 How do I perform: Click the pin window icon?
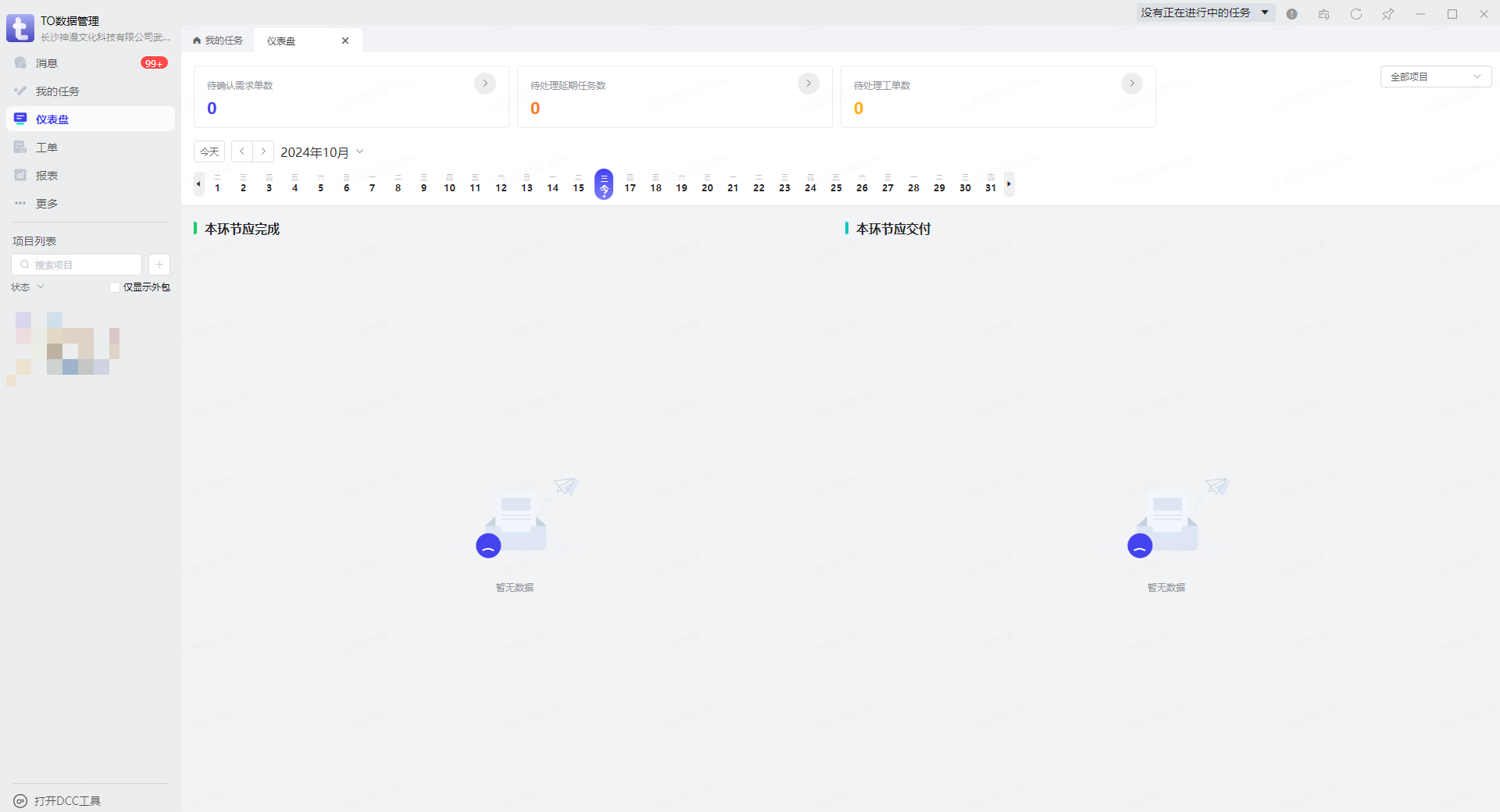point(1387,14)
